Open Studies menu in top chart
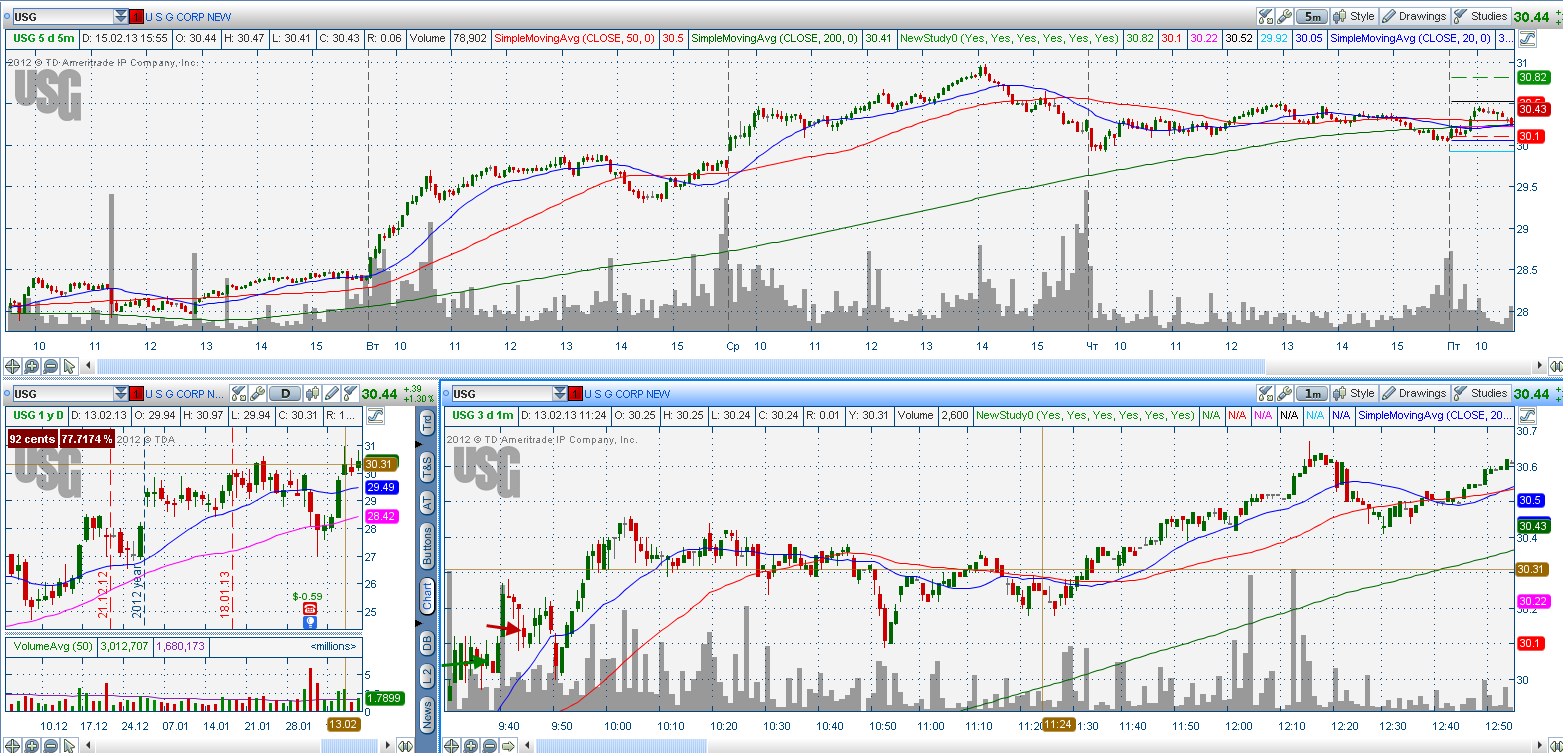Viewport: 1563px width, 753px height. coord(1481,16)
